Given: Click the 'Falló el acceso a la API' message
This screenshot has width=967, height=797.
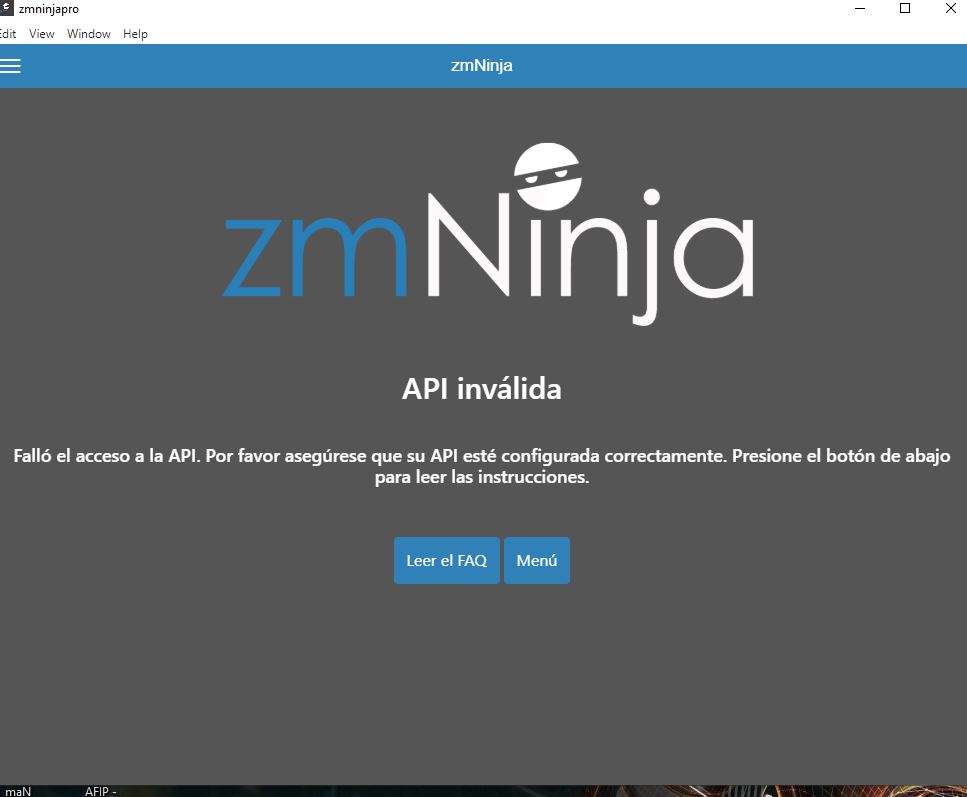Looking at the screenshot, I should click(x=482, y=466).
